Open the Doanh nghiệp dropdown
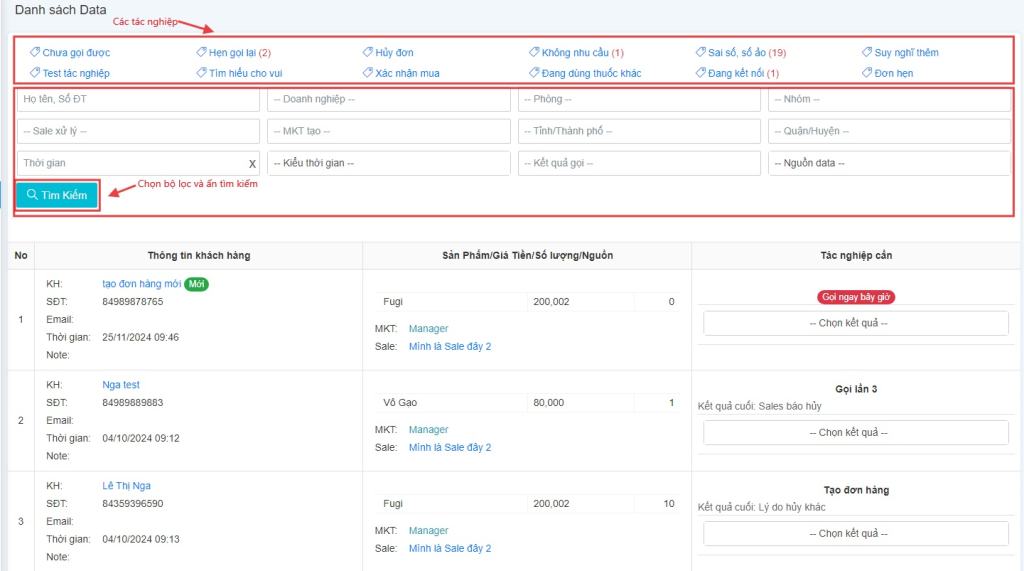 click(x=389, y=100)
